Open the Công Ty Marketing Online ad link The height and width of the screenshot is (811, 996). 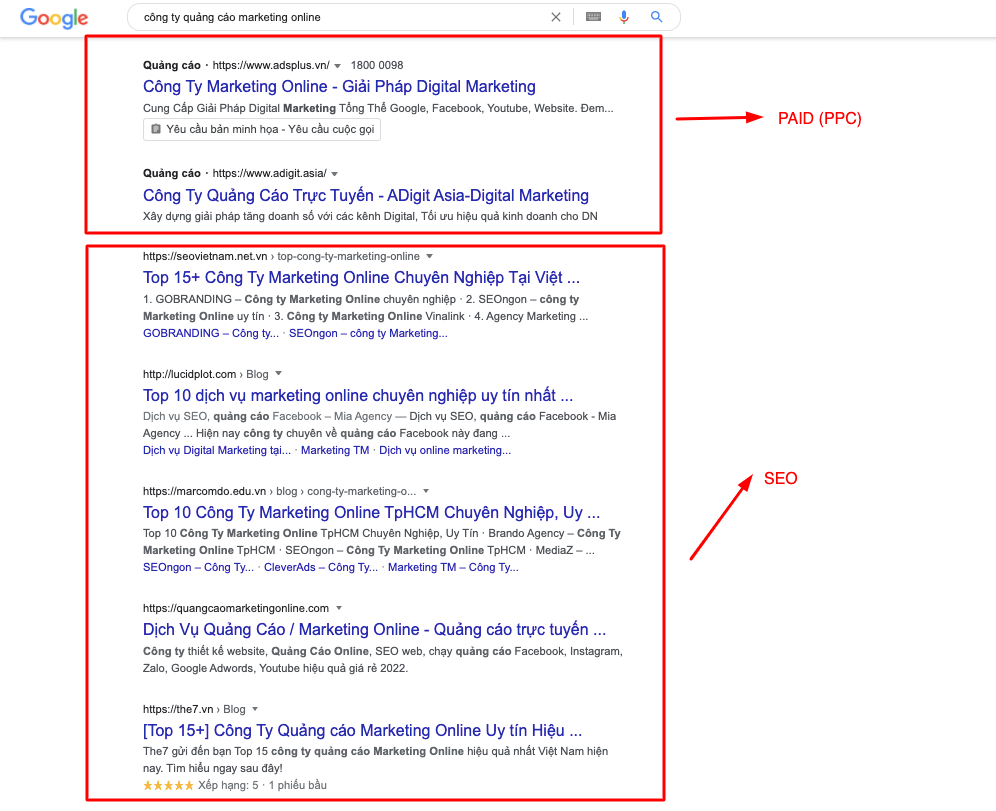339,86
